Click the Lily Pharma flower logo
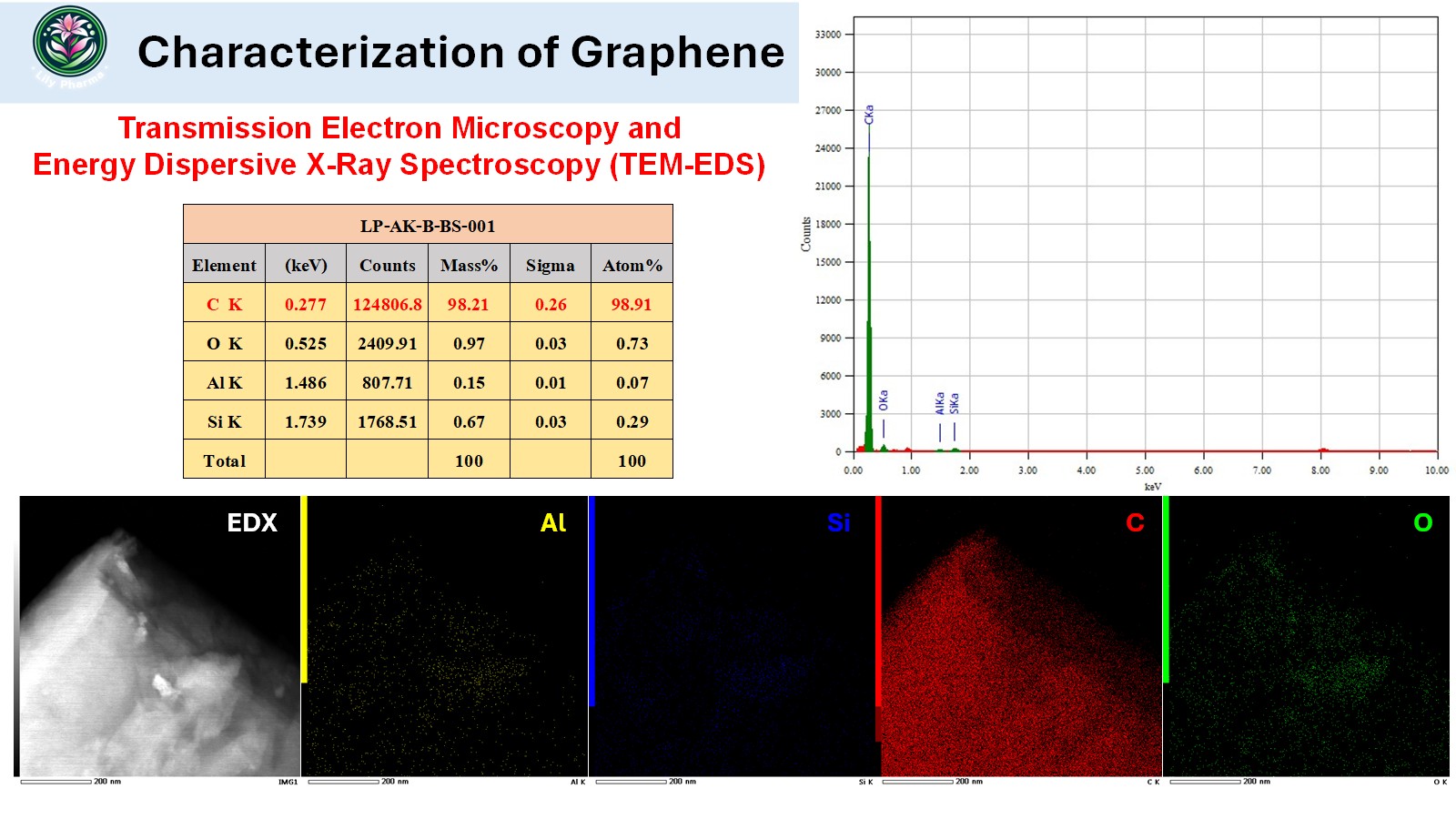Viewport: 1456px width, 819px height. tap(70, 44)
